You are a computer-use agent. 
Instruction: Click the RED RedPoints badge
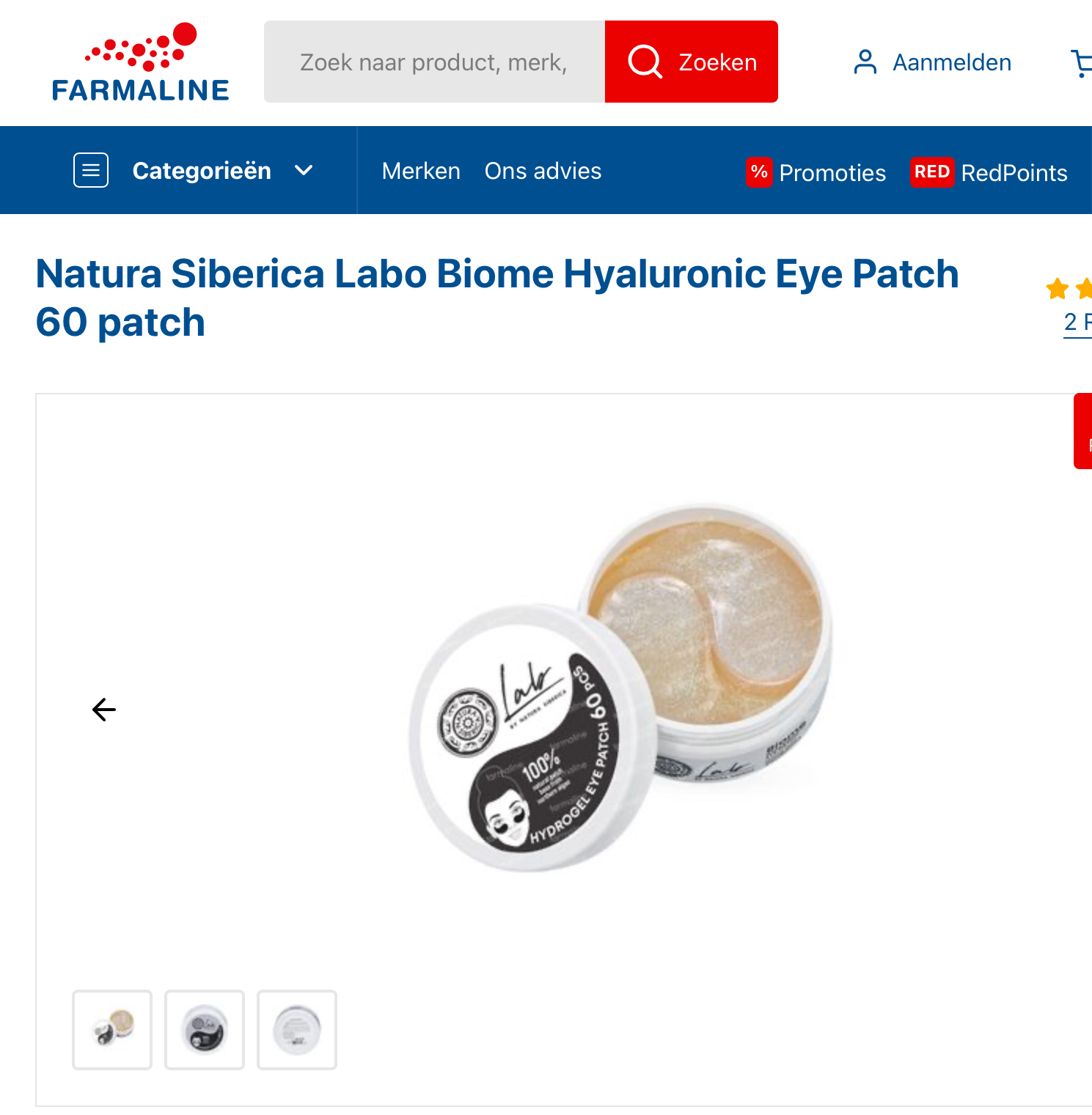(x=932, y=172)
